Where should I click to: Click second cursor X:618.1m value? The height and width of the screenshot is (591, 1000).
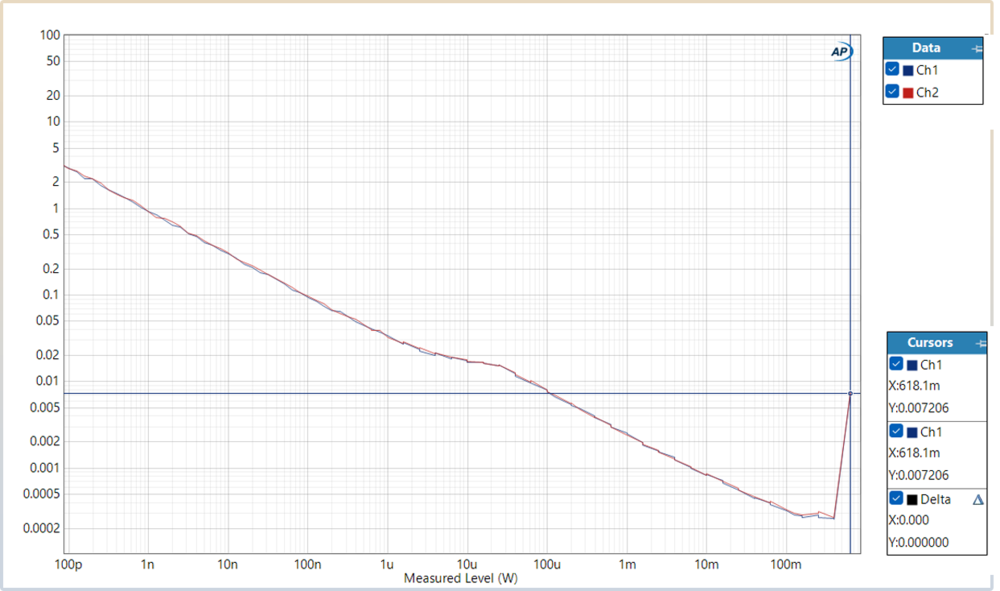tap(914, 453)
